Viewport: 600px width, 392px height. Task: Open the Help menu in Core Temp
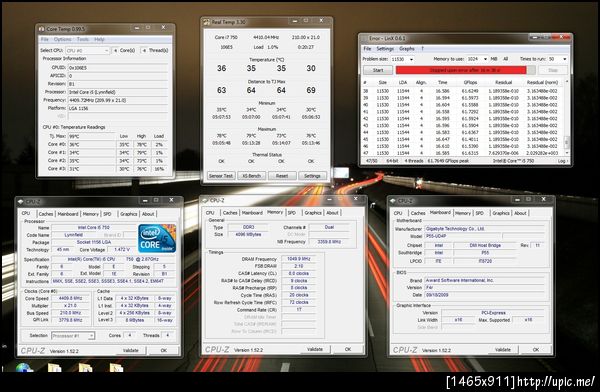point(99,39)
